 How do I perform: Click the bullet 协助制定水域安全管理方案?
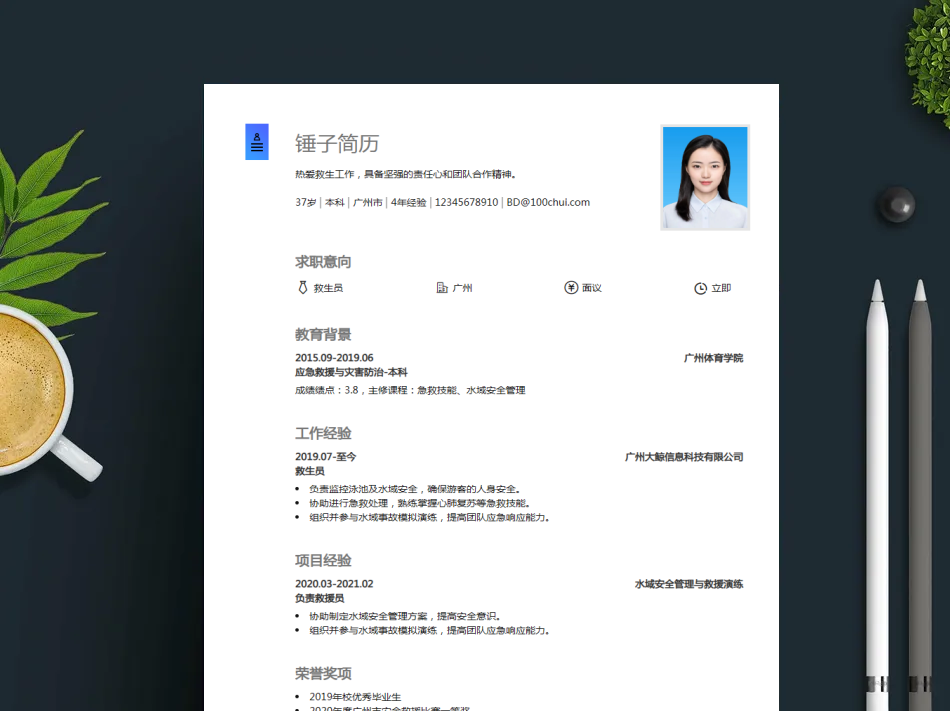pos(405,617)
